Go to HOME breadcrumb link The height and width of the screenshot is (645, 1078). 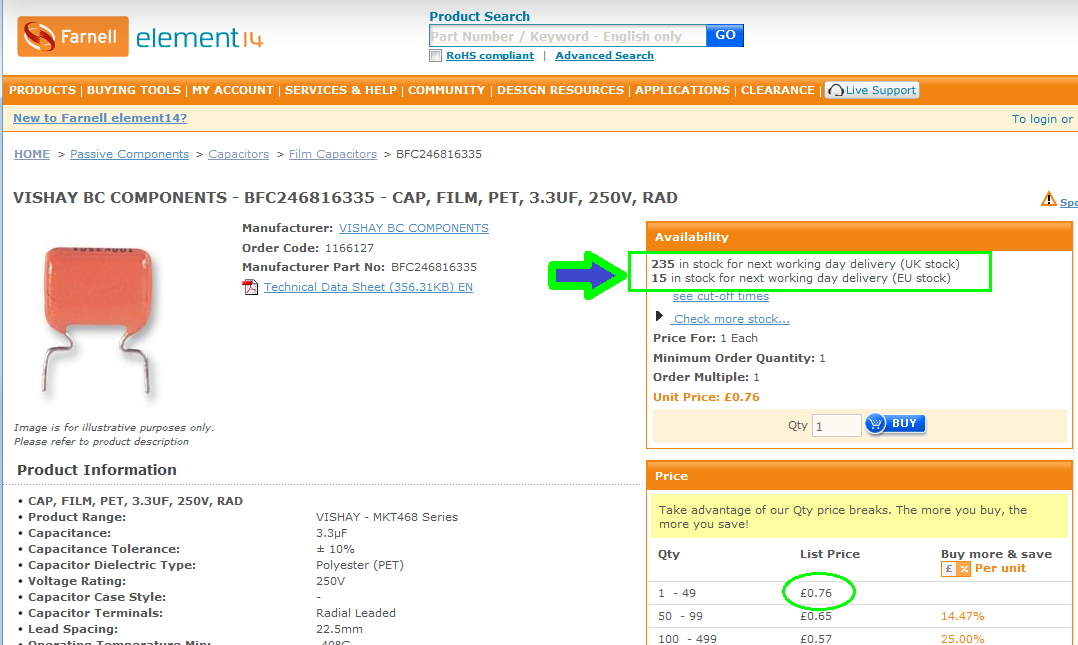click(32, 154)
